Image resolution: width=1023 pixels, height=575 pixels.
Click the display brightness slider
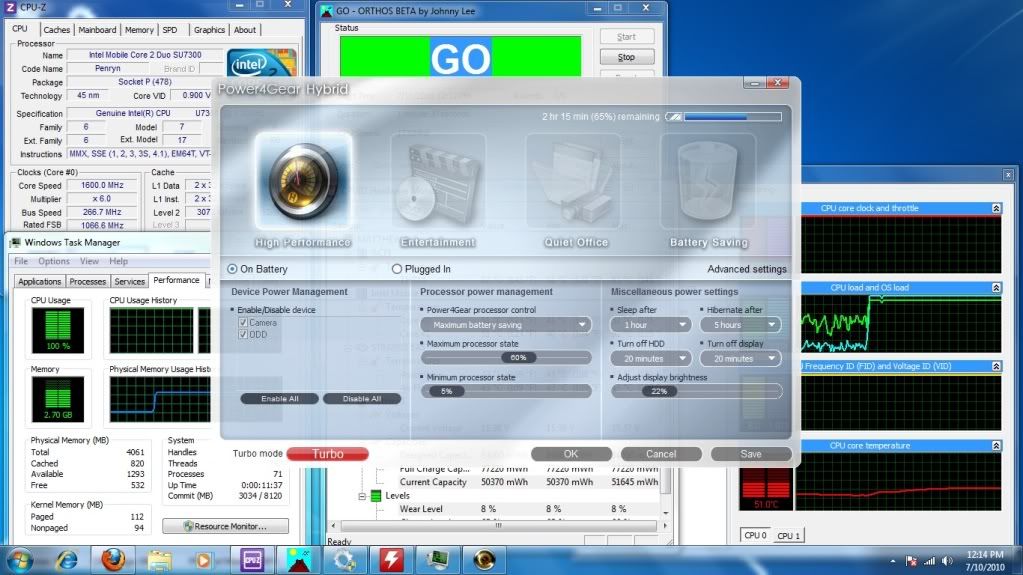[x=697, y=392]
